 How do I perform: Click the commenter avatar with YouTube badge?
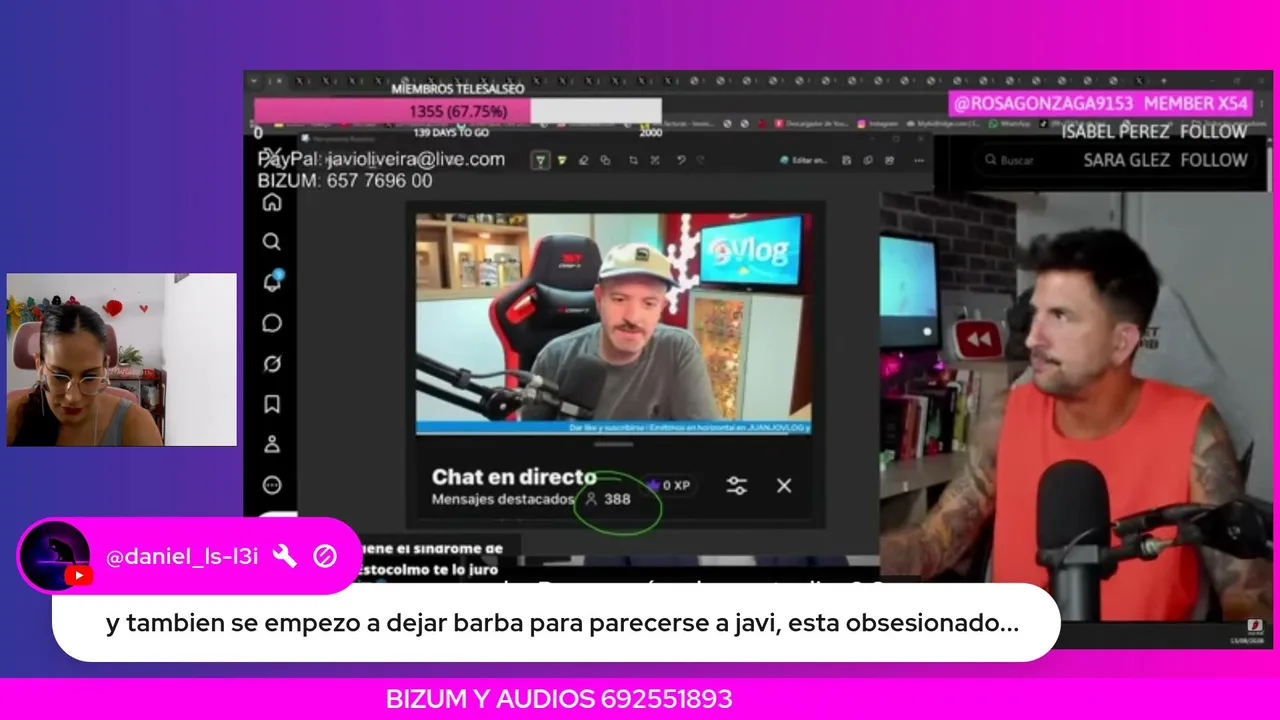(55, 556)
